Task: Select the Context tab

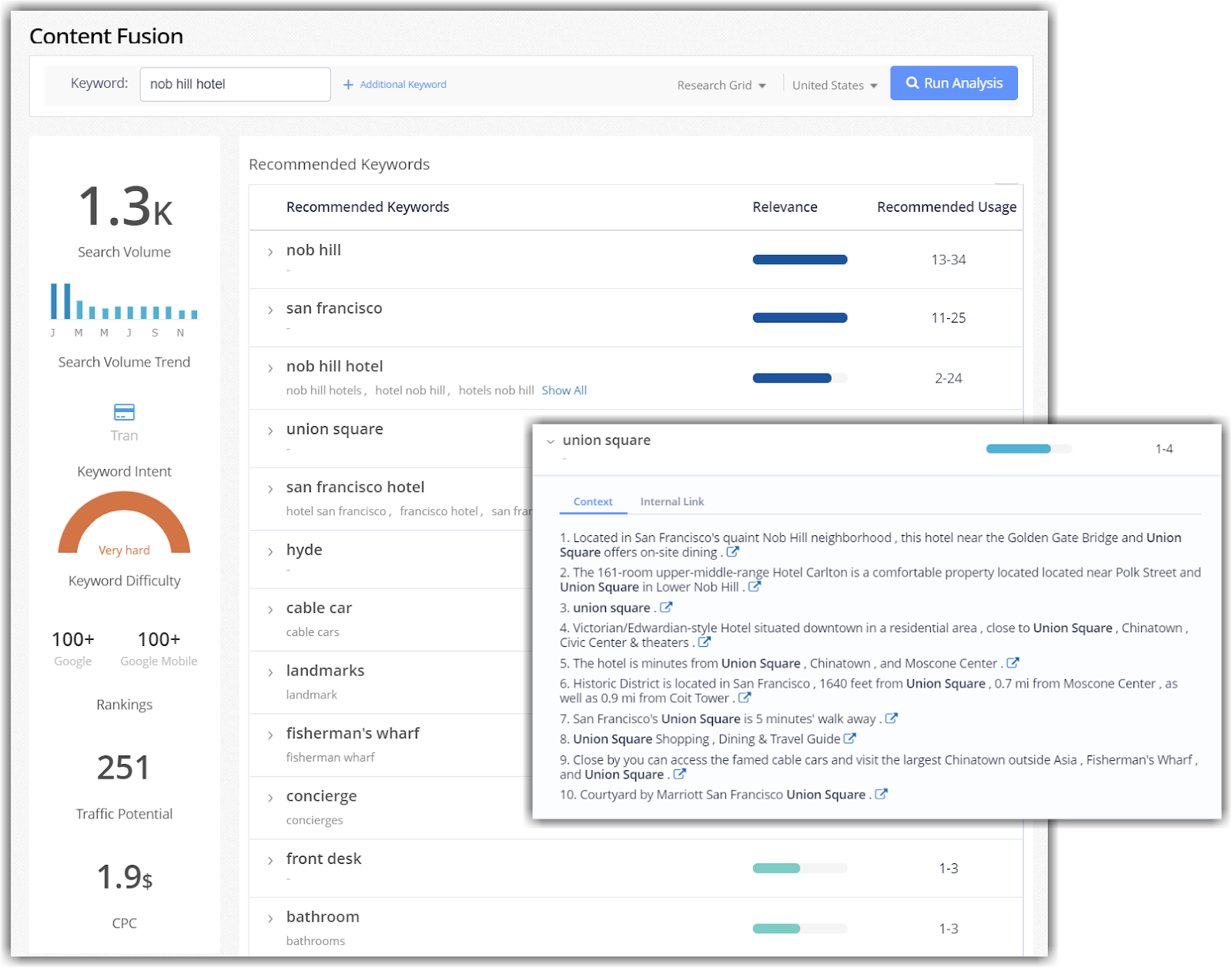Action: click(592, 501)
